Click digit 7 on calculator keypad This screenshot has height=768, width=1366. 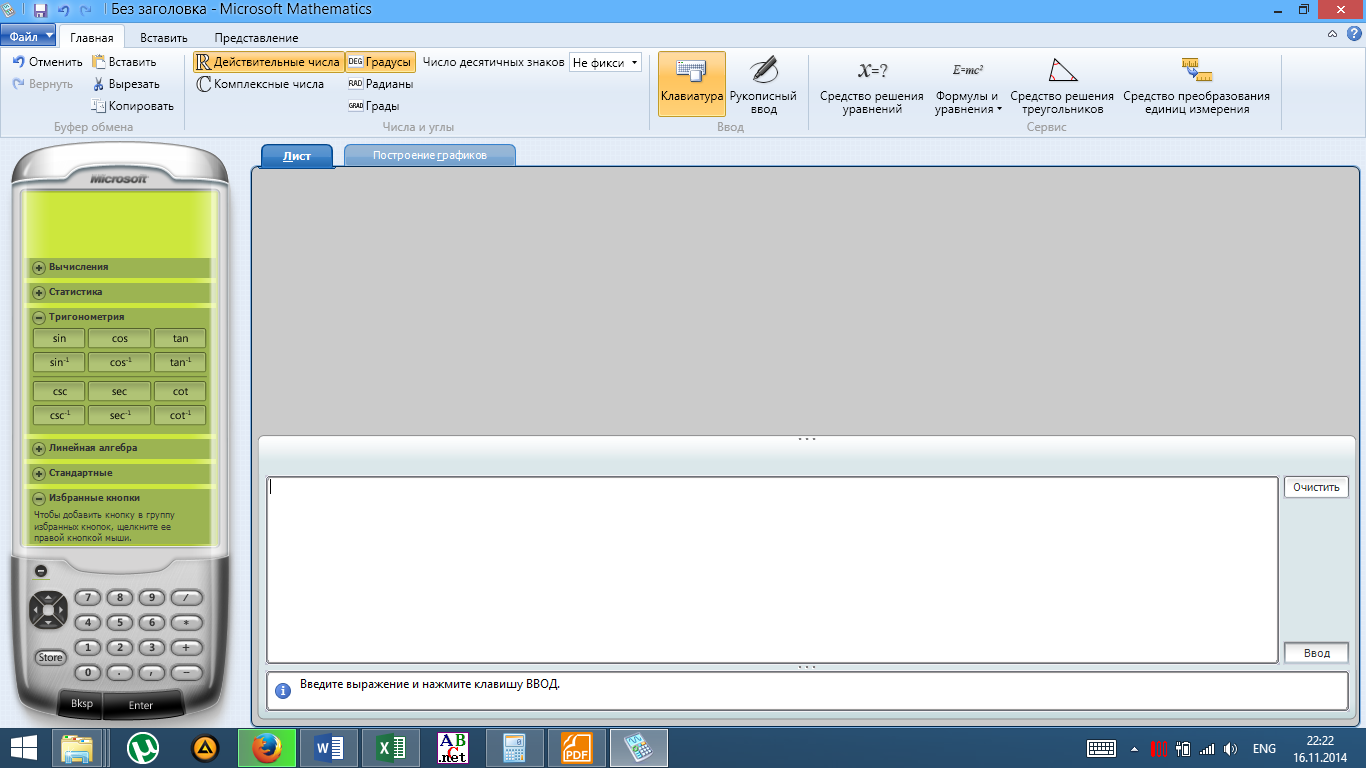[x=89, y=598]
